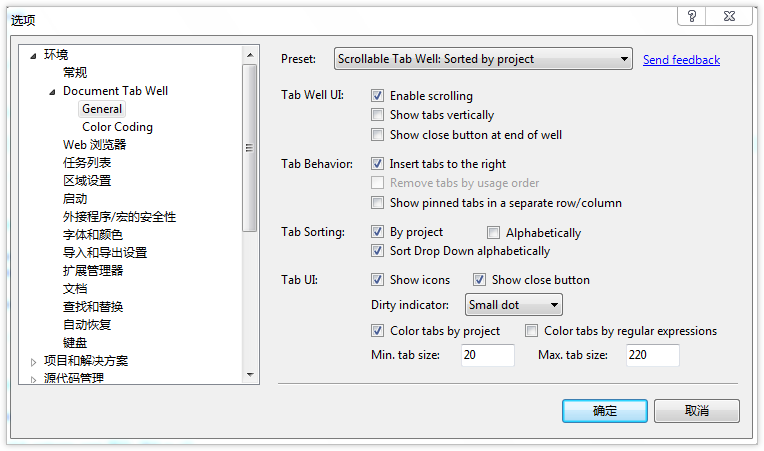Toggle Insert tabs to the right
Image resolution: width=764 pixels, height=451 pixels.
pos(378,164)
